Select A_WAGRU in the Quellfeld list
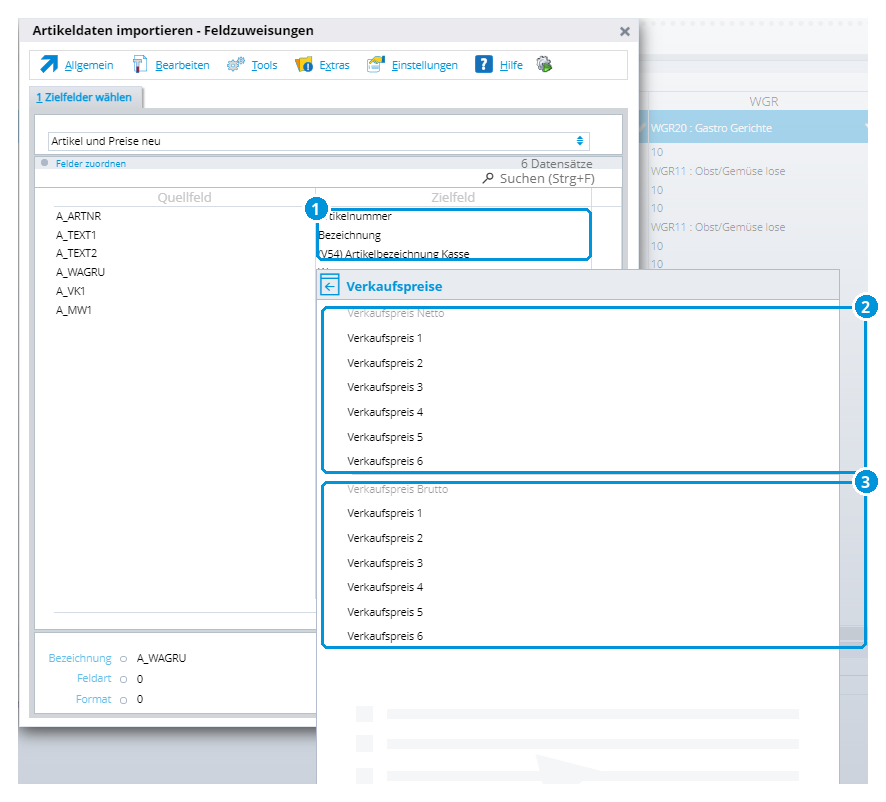Screen dimensions: 886x802 (80, 272)
